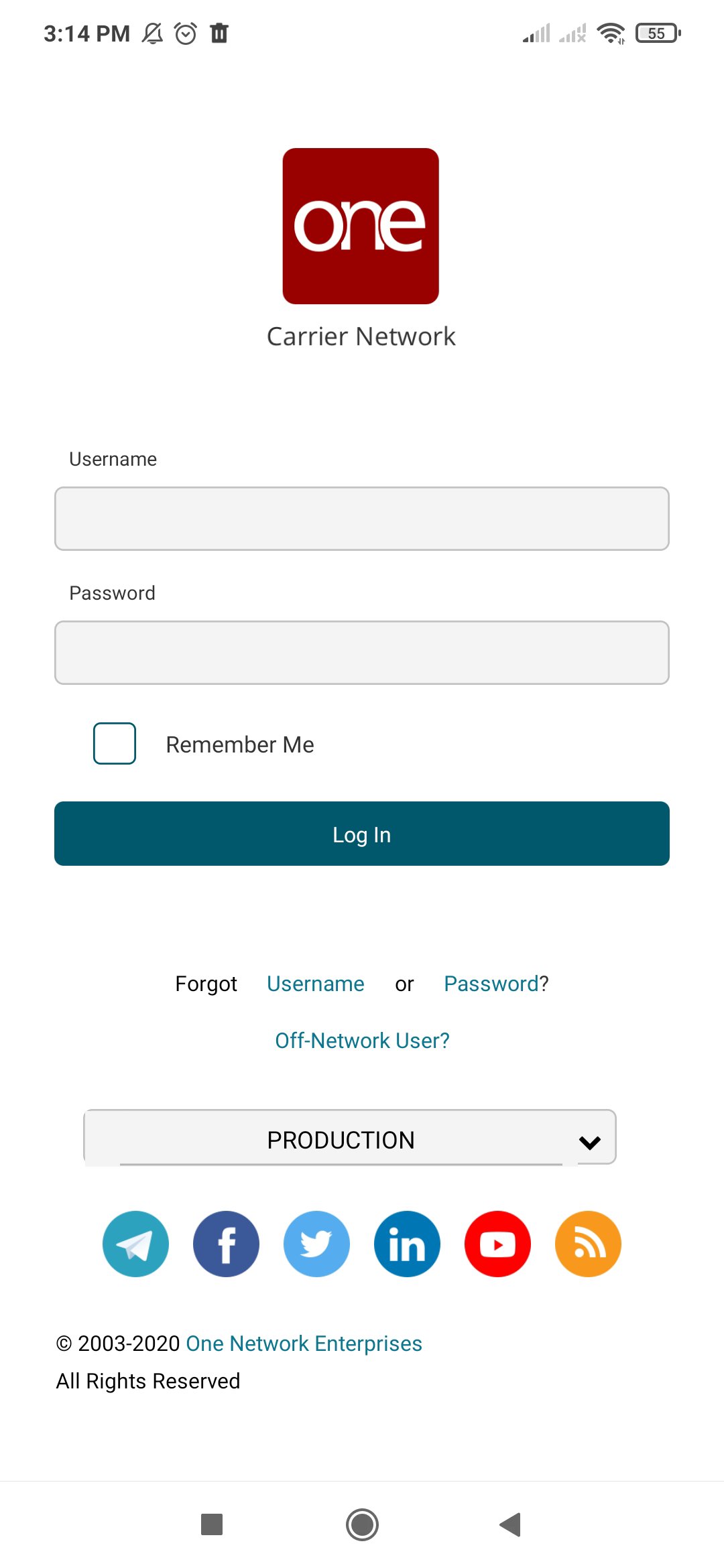Image resolution: width=724 pixels, height=1568 pixels.
Task: Check Remember Me before logging in
Action: click(x=114, y=743)
